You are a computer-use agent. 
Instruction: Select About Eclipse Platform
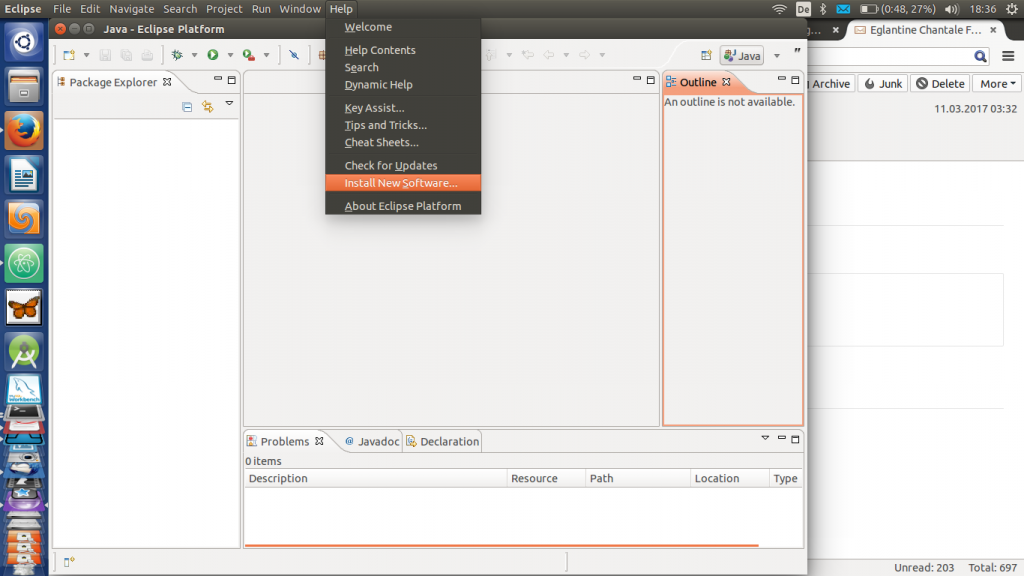click(403, 206)
